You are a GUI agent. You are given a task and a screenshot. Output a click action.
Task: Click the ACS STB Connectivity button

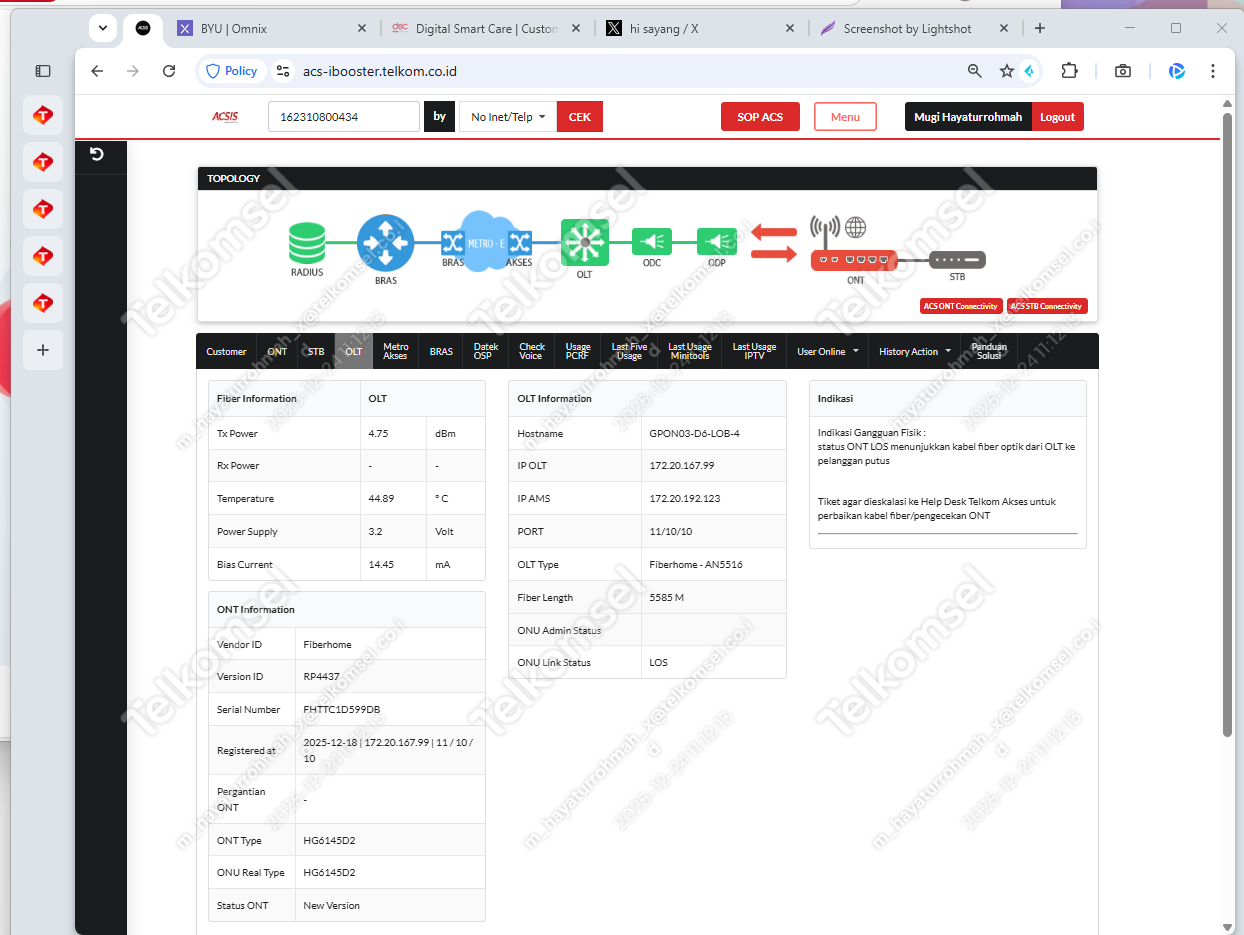(x=1047, y=306)
